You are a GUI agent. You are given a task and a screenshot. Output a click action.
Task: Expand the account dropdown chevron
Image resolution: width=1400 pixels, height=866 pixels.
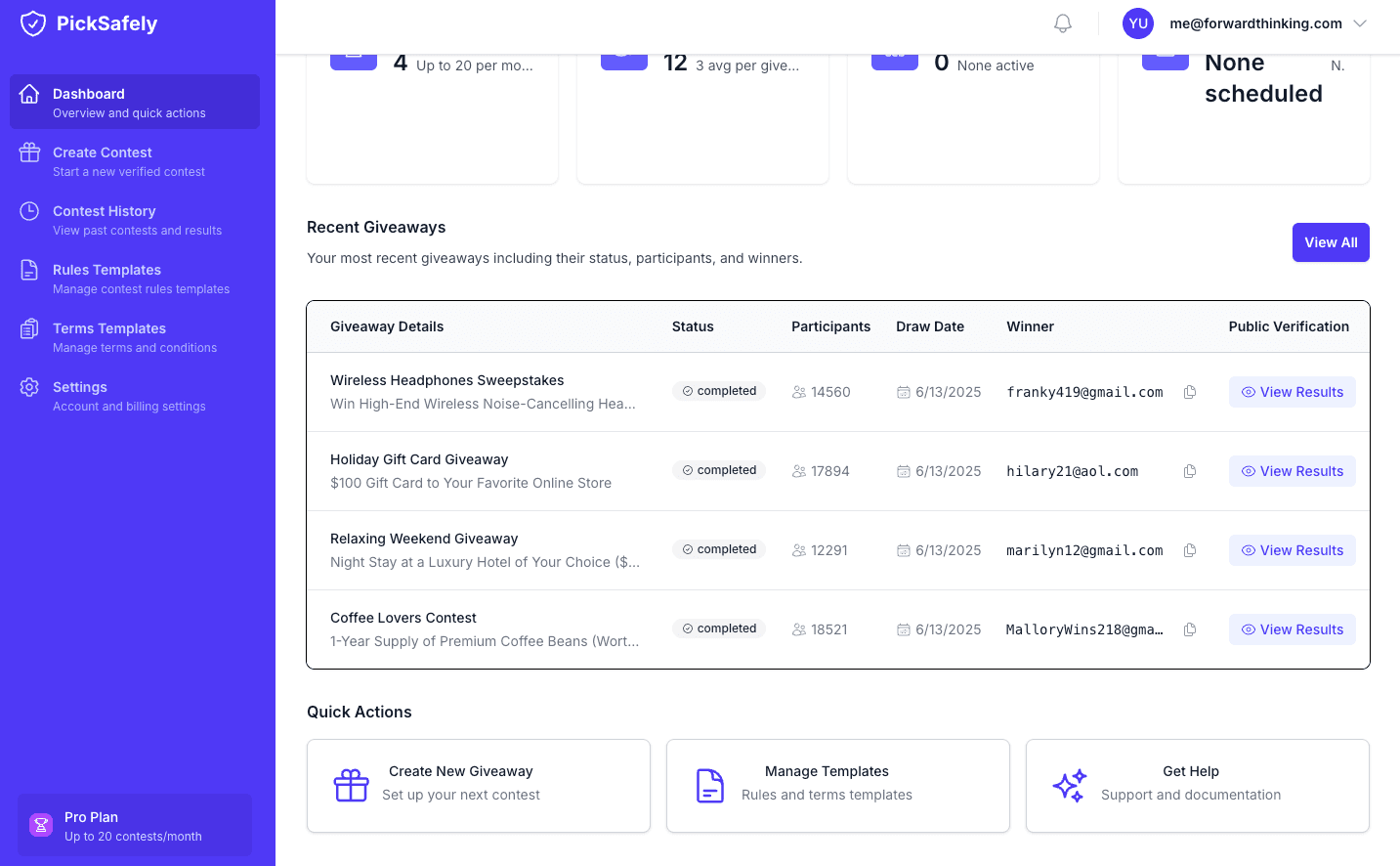click(1360, 23)
